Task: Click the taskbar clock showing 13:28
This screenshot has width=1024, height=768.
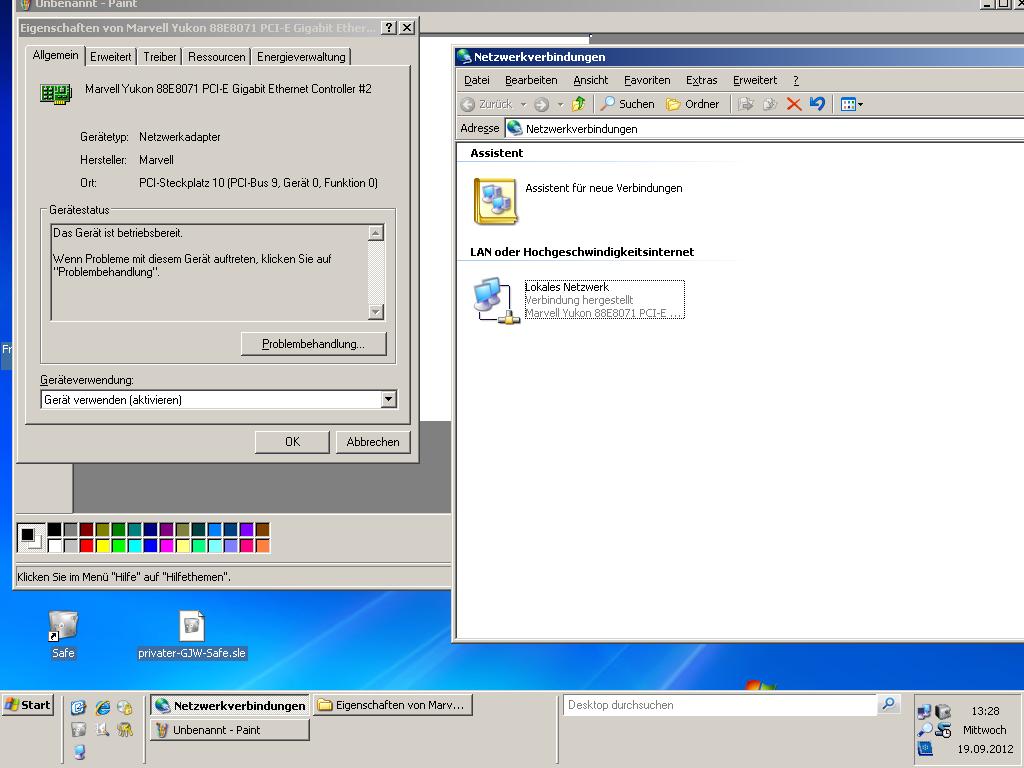Action: coord(985,711)
